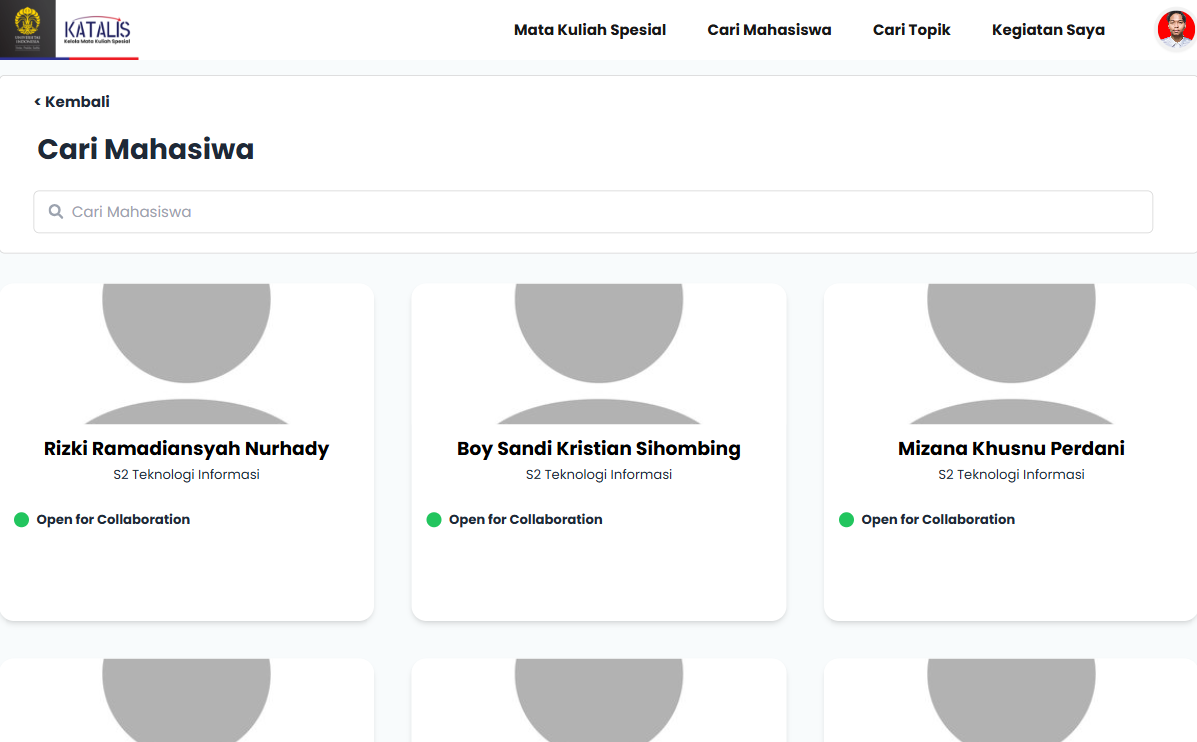Open the Mata Kuliah Spesial menu
Image resolution: width=1197 pixels, height=742 pixels.
point(589,30)
